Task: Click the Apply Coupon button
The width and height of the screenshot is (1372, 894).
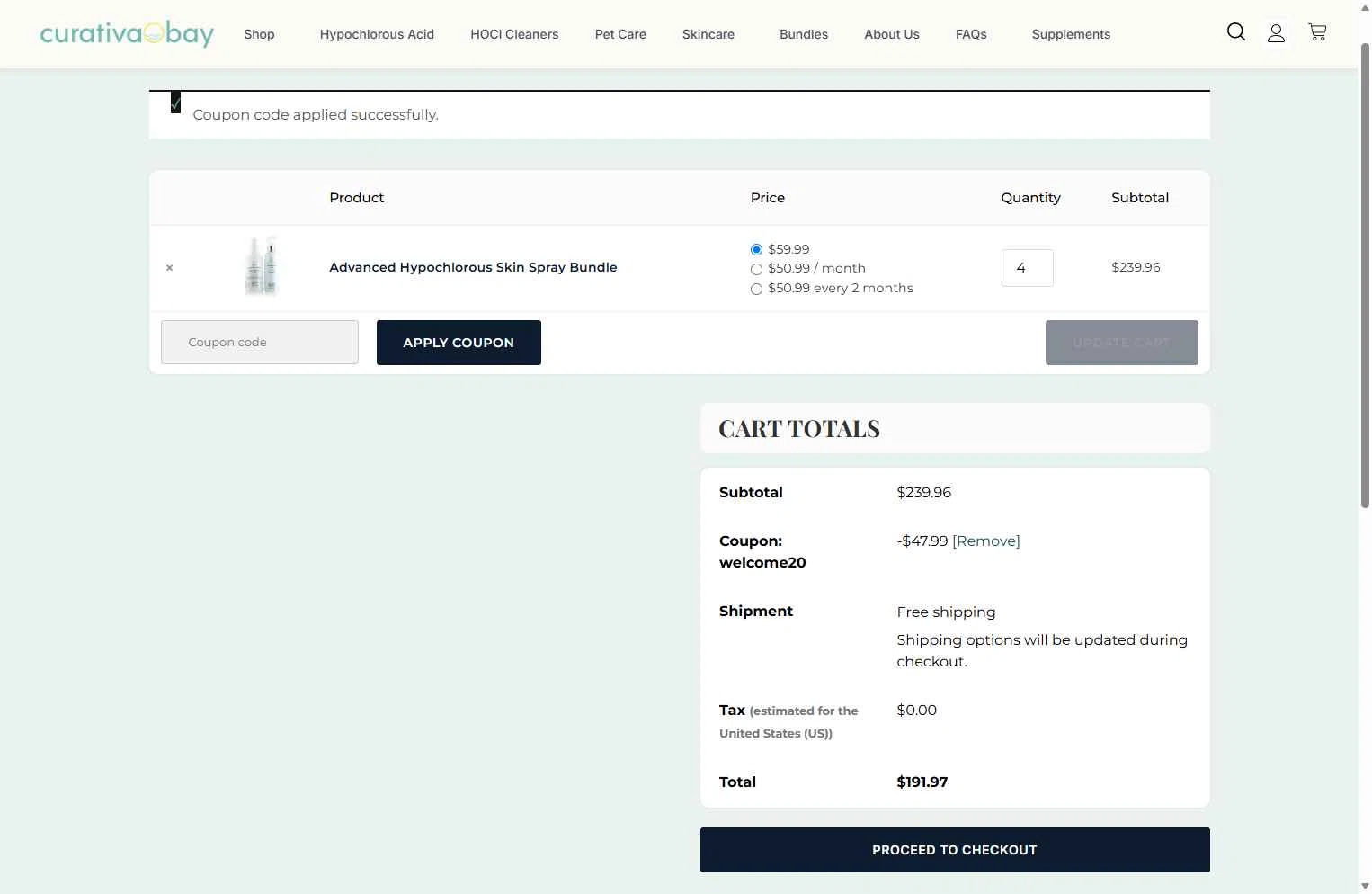Action: point(459,343)
